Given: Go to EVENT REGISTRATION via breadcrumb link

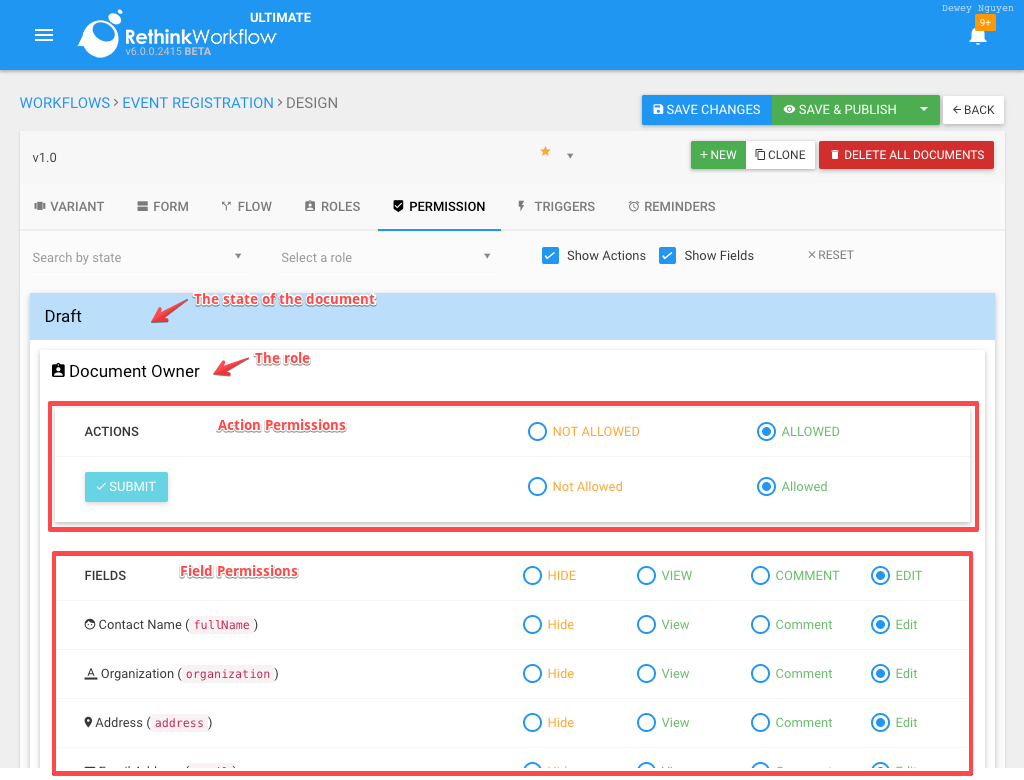Looking at the screenshot, I should (x=197, y=102).
